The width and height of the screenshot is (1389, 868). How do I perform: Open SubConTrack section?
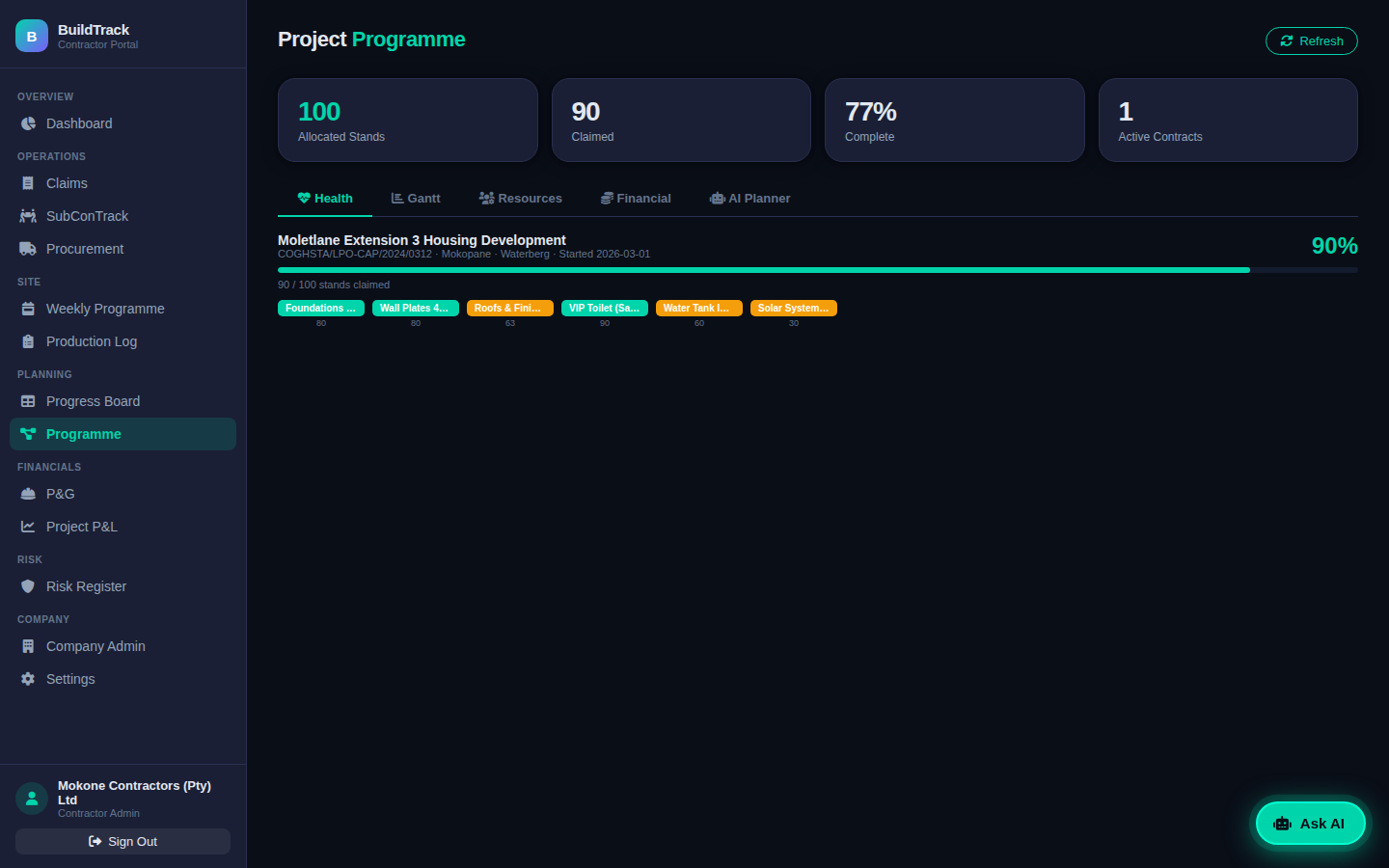tap(123, 216)
